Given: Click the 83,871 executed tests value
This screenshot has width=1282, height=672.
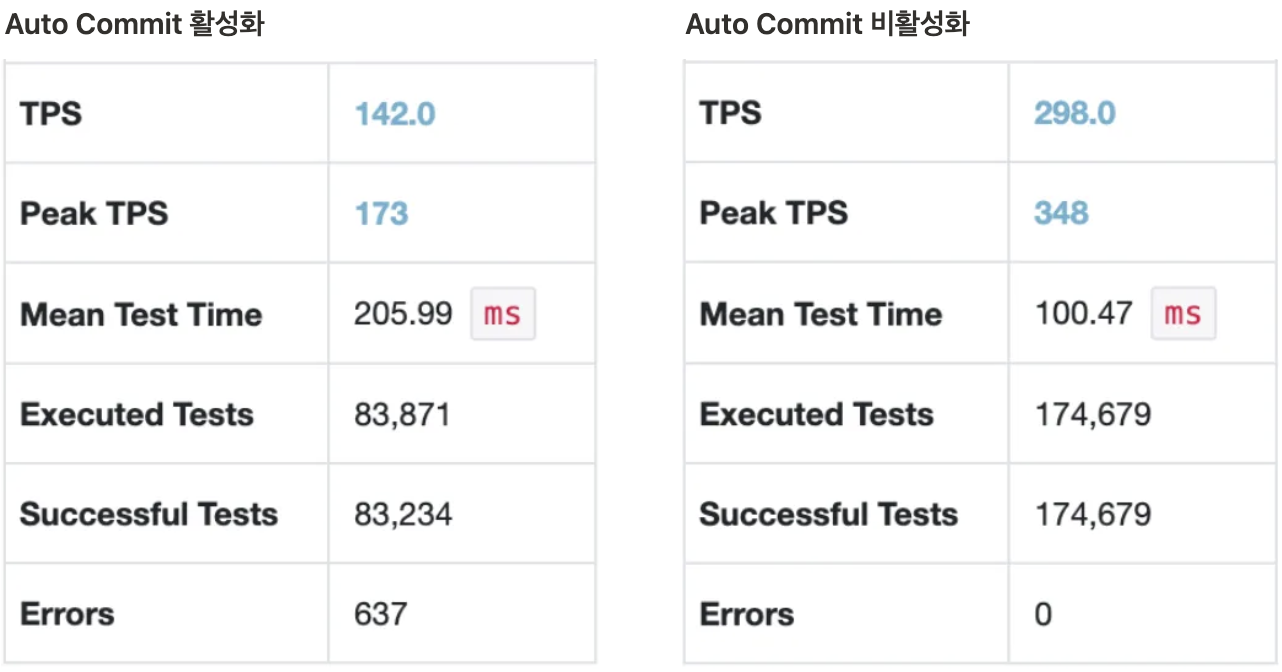Looking at the screenshot, I should (x=402, y=414).
